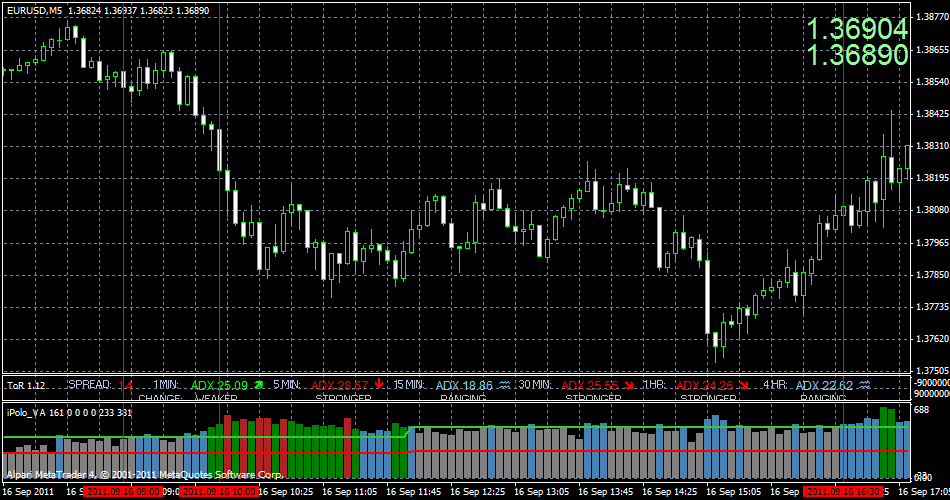
Task: Click the ranging wave icon beside ADX 18.86
Action: pos(503,384)
